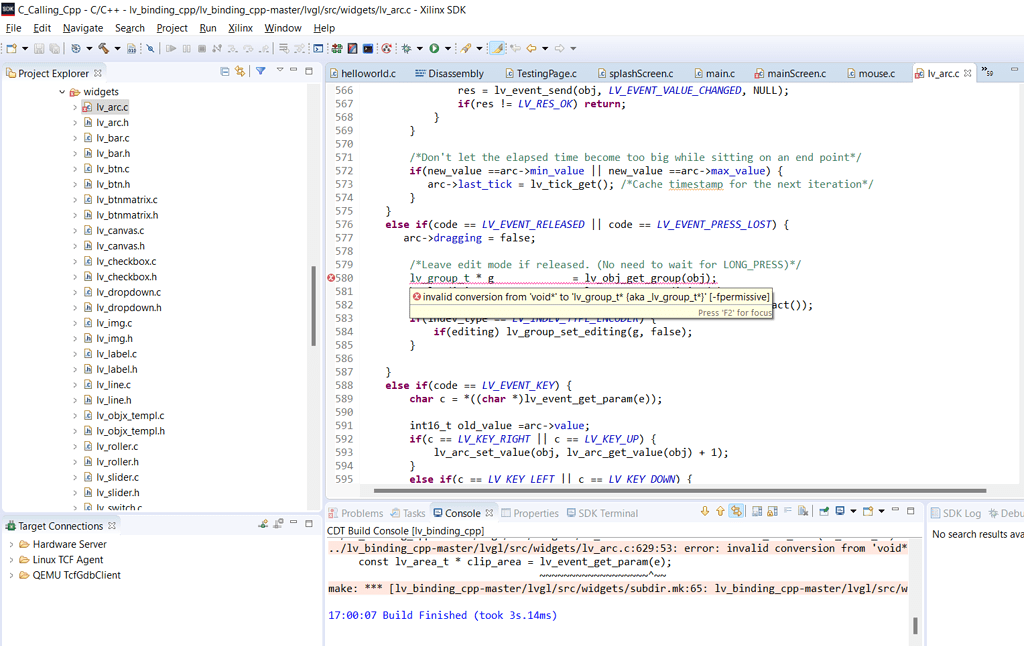Open the SDK Log tab
Image resolution: width=1024 pixels, height=646 pixels.
[x=956, y=513]
